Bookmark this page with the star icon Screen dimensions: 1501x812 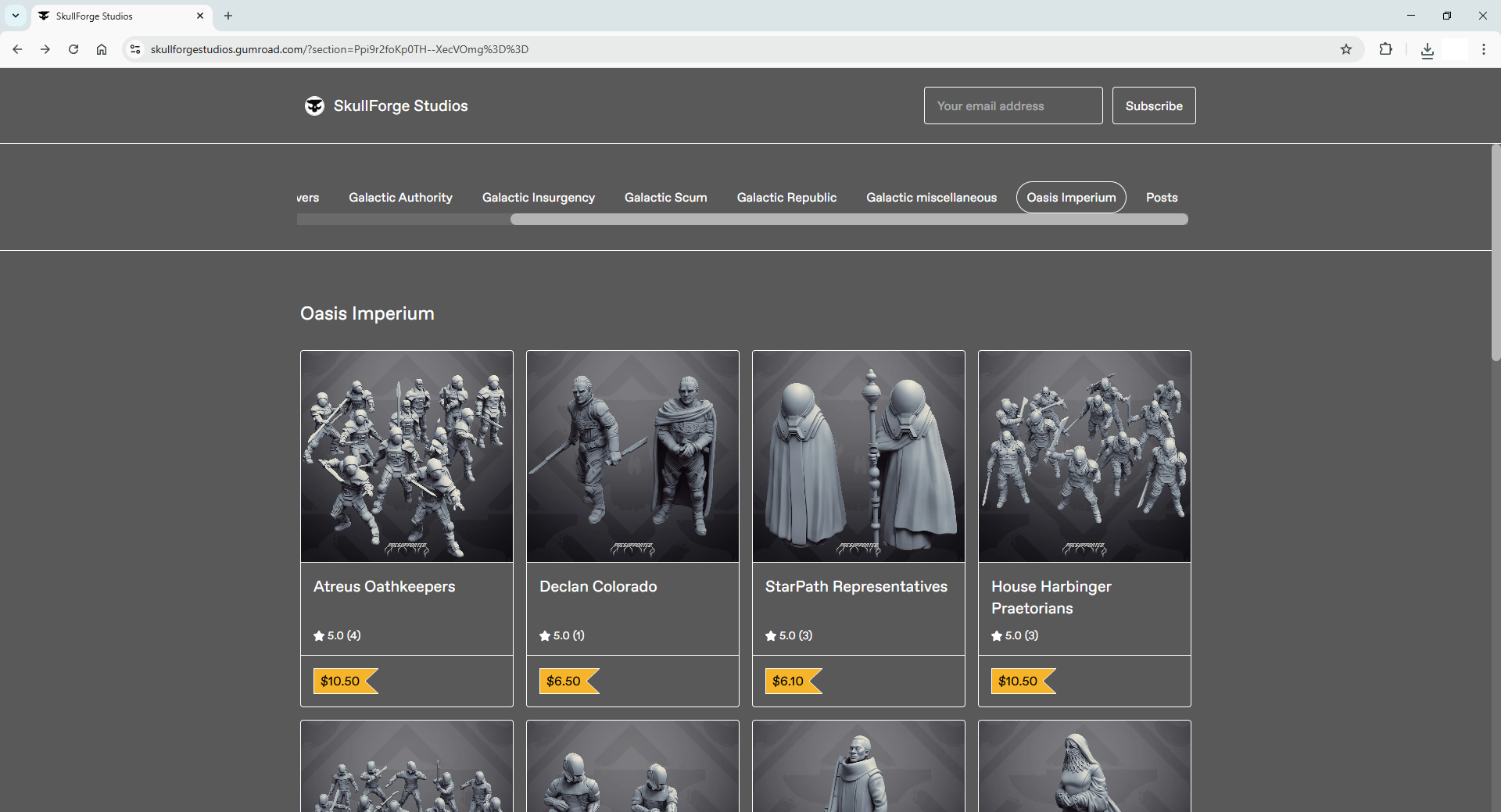pos(1346,49)
